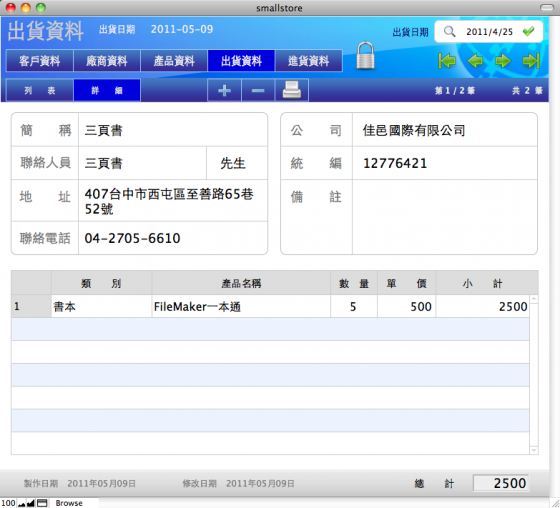The height and width of the screenshot is (508, 560).
Task: Go to next record arrow
Action: click(503, 61)
